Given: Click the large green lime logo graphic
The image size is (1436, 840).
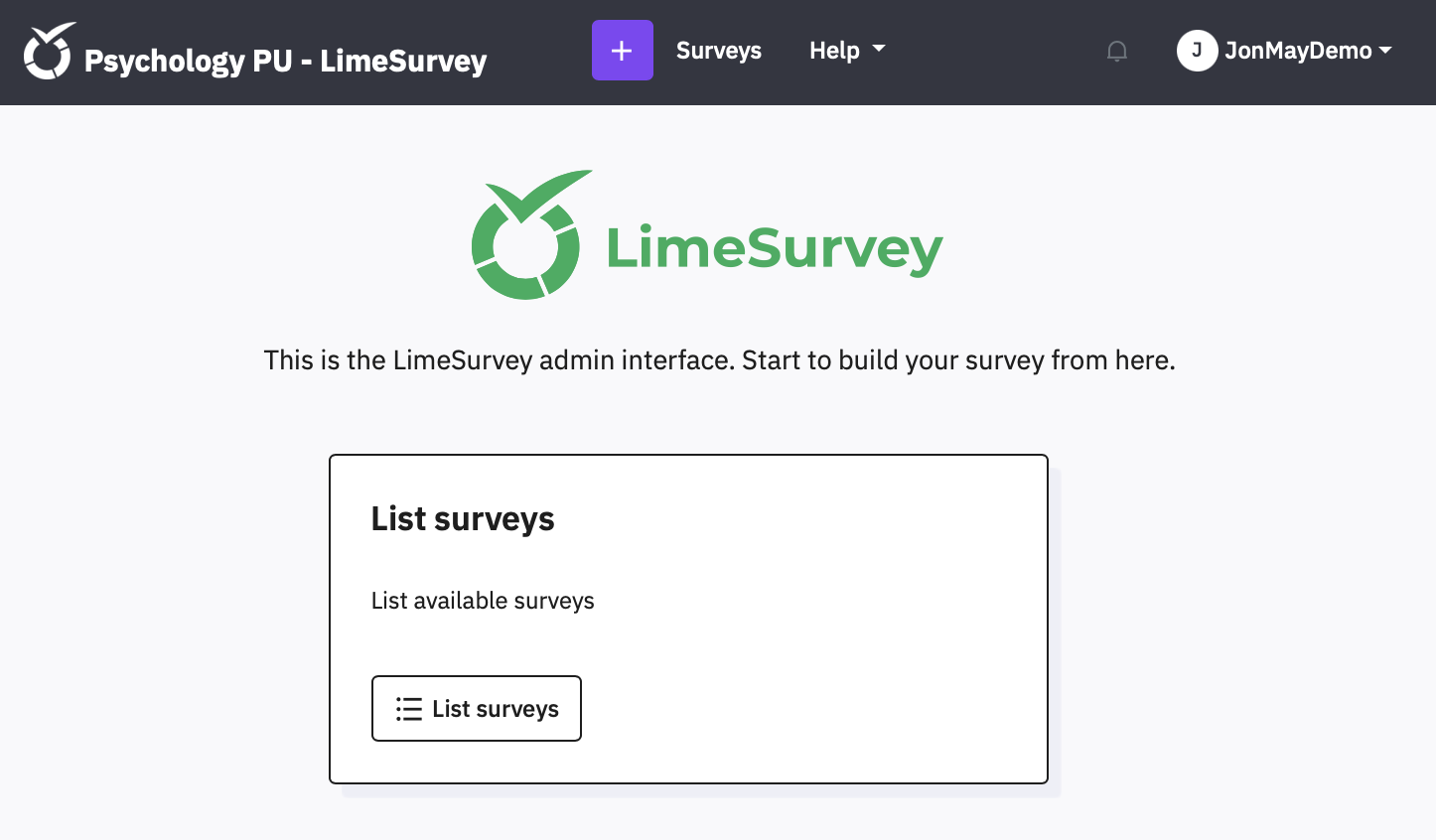Looking at the screenshot, I should click(x=527, y=237).
